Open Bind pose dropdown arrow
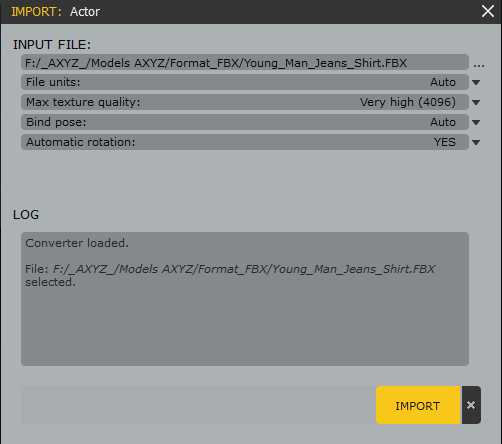The width and height of the screenshot is (502, 444). point(476,122)
